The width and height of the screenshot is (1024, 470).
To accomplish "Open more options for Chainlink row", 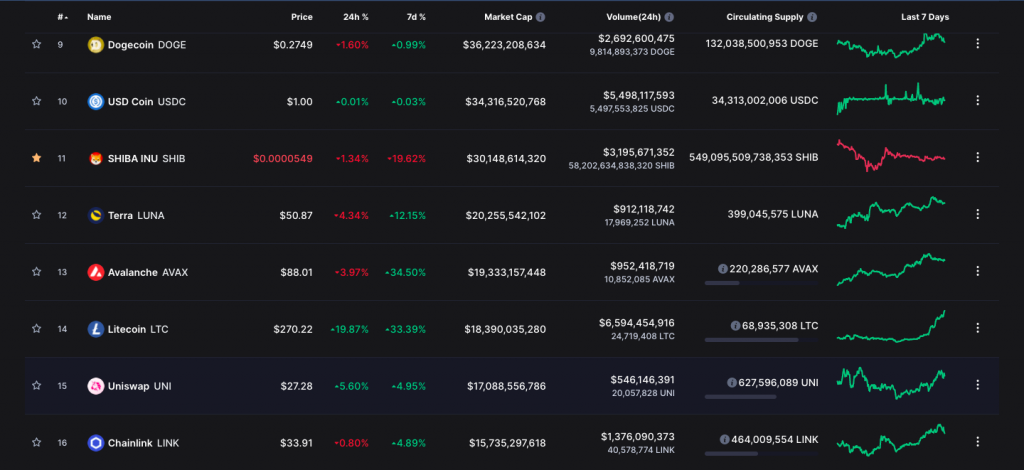I will [978, 442].
